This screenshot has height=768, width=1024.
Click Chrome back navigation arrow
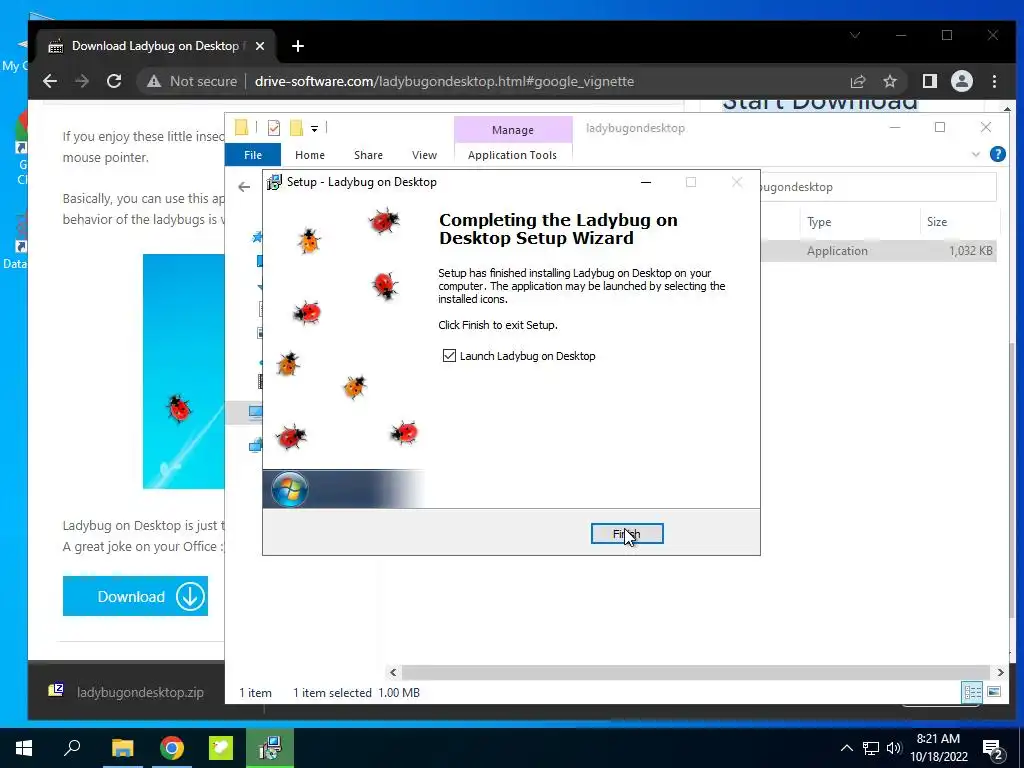click(x=50, y=81)
